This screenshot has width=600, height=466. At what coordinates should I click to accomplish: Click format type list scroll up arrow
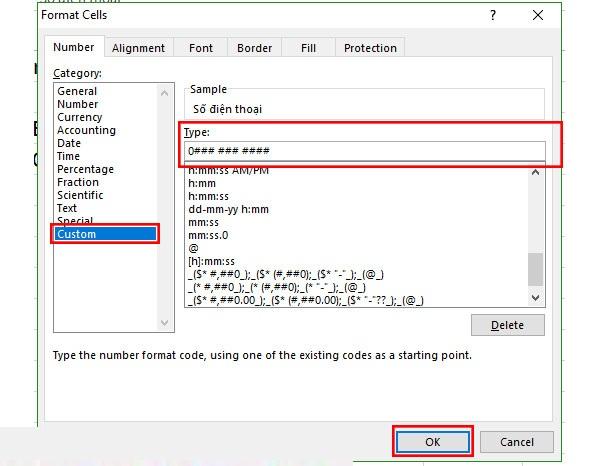coord(536,173)
